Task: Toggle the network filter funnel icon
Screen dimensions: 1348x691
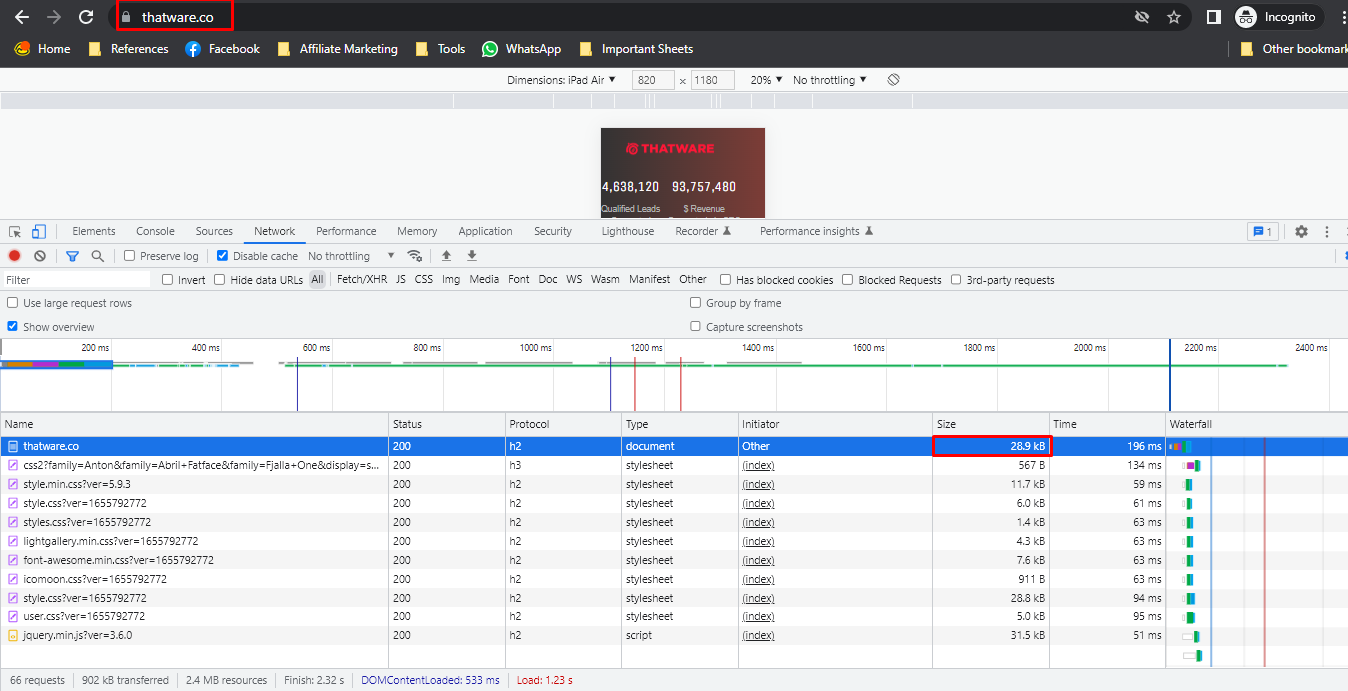Action: coord(72,256)
